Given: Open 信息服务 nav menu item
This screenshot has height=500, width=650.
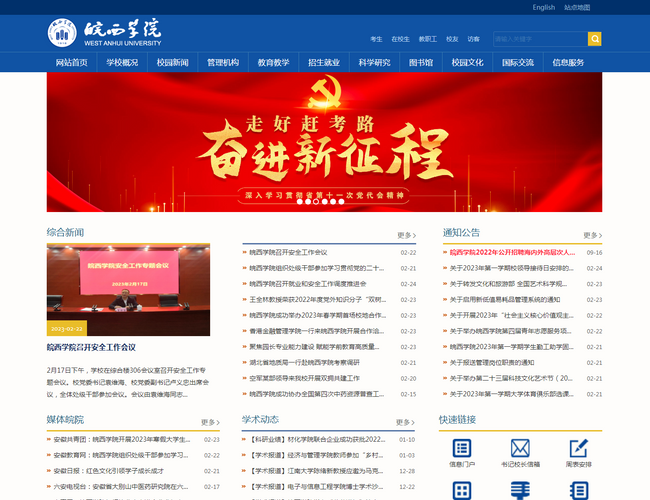Looking at the screenshot, I should (568, 63).
